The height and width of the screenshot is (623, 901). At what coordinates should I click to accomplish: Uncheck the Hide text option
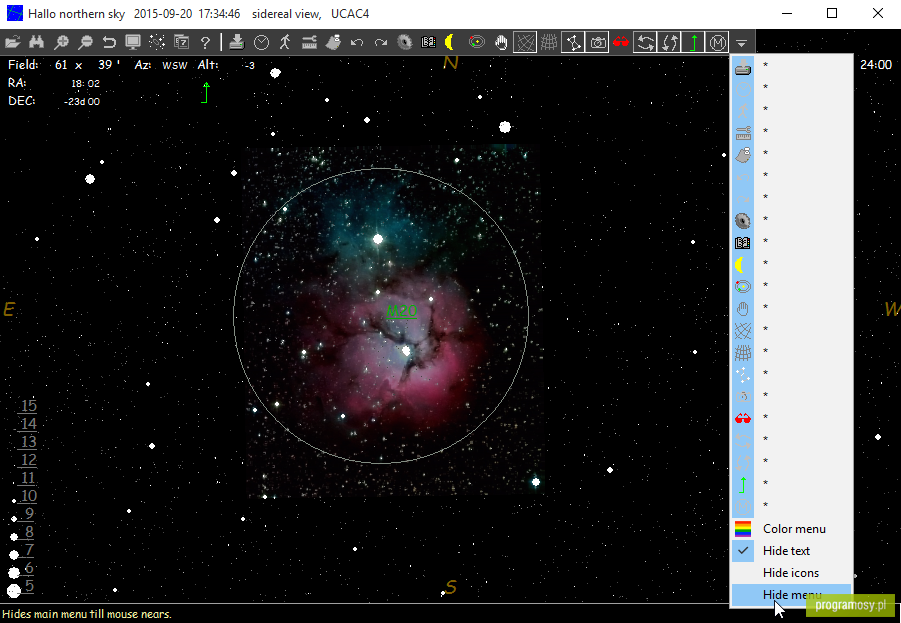[792, 551]
